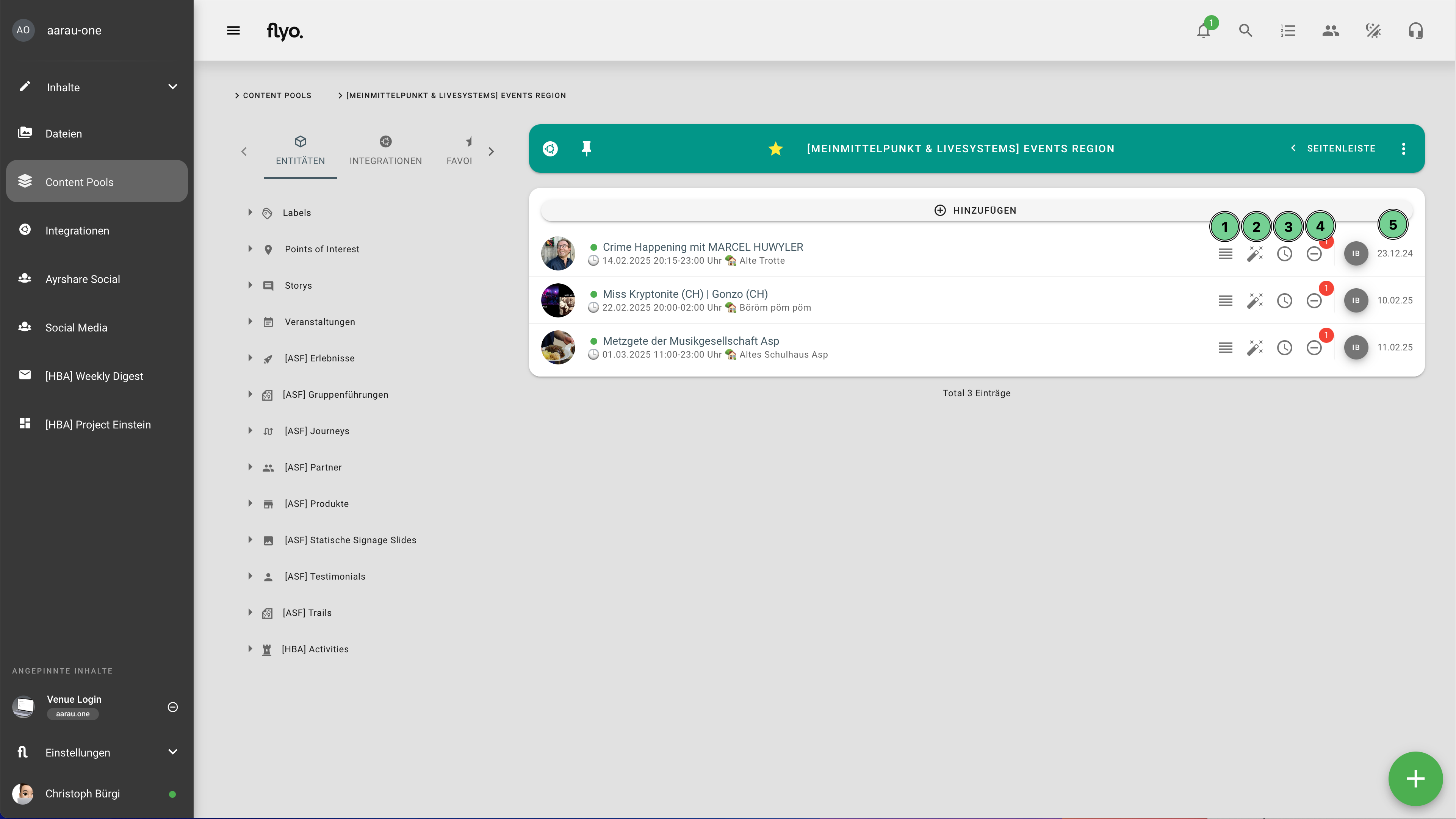Viewport: 1456px width, 819px height.
Task: Toggle the yellow favorite star
Action: click(x=775, y=148)
